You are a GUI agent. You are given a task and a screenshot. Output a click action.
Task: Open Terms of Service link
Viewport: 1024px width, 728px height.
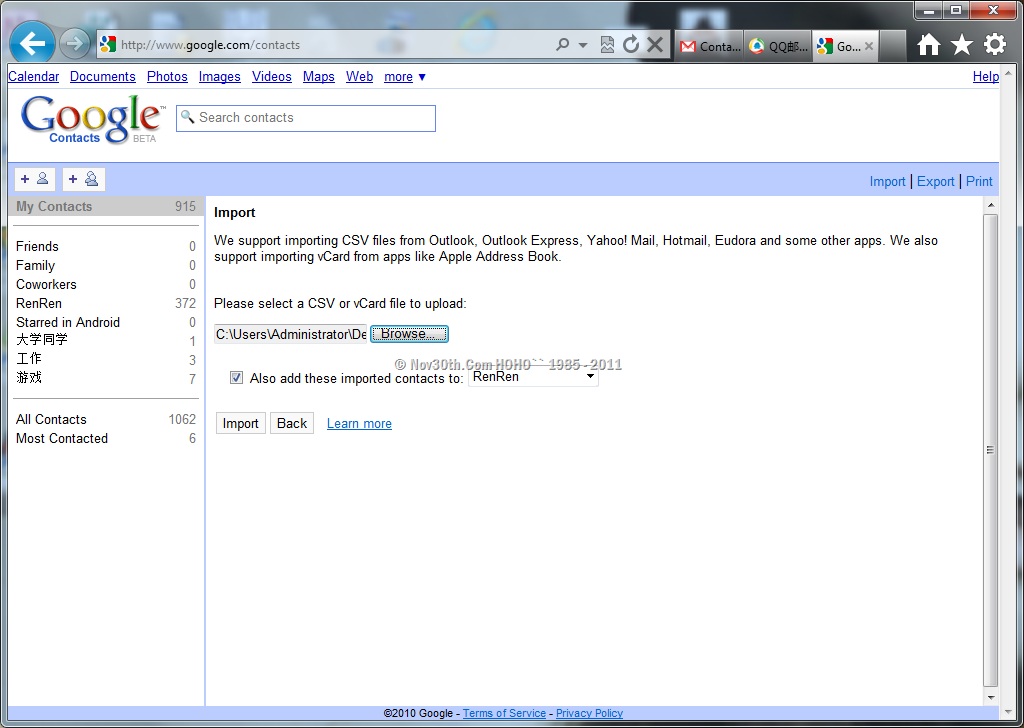coord(504,713)
